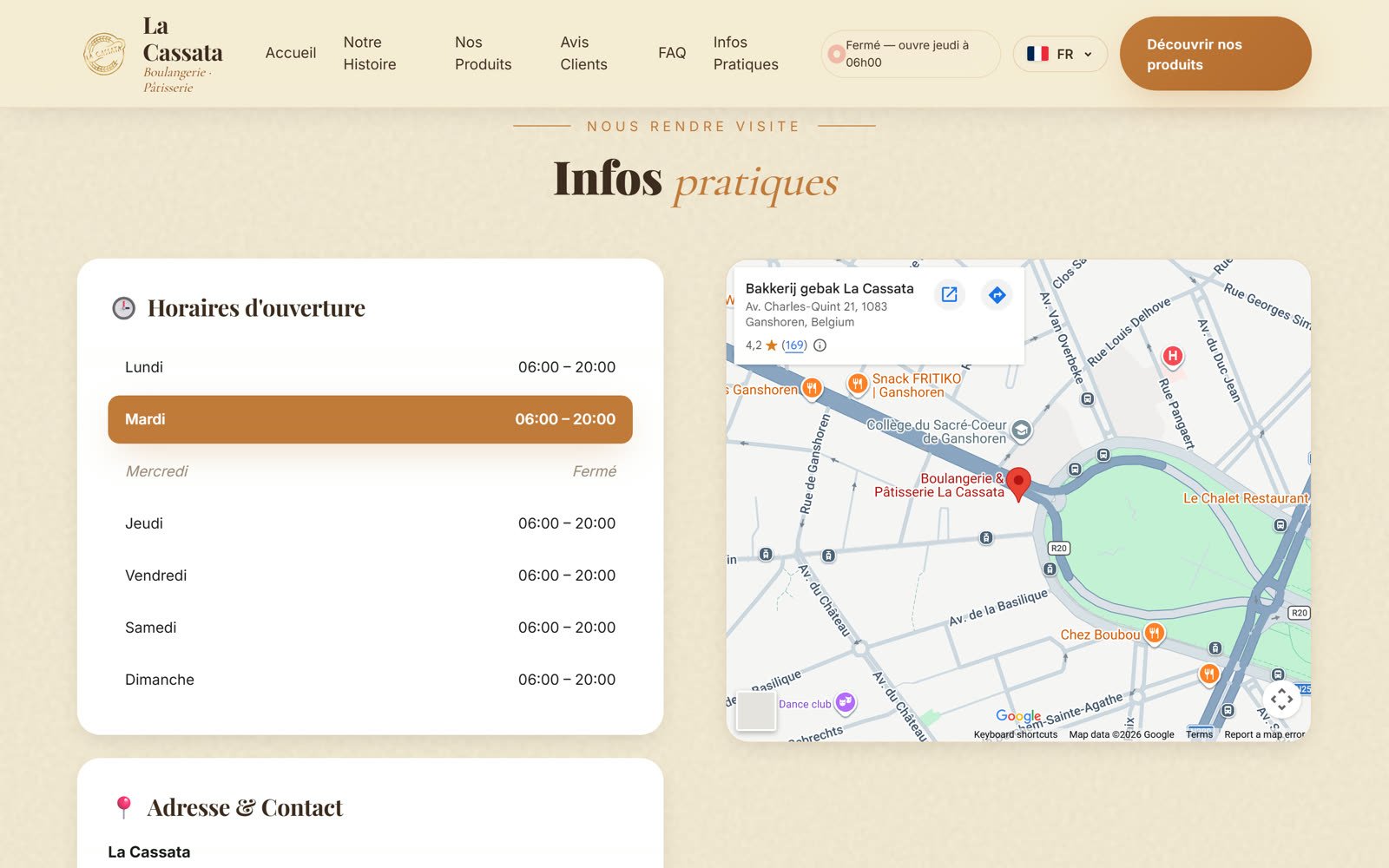Image resolution: width=1389 pixels, height=868 pixels.
Task: Click the Fermé opening status badge
Action: (911, 54)
